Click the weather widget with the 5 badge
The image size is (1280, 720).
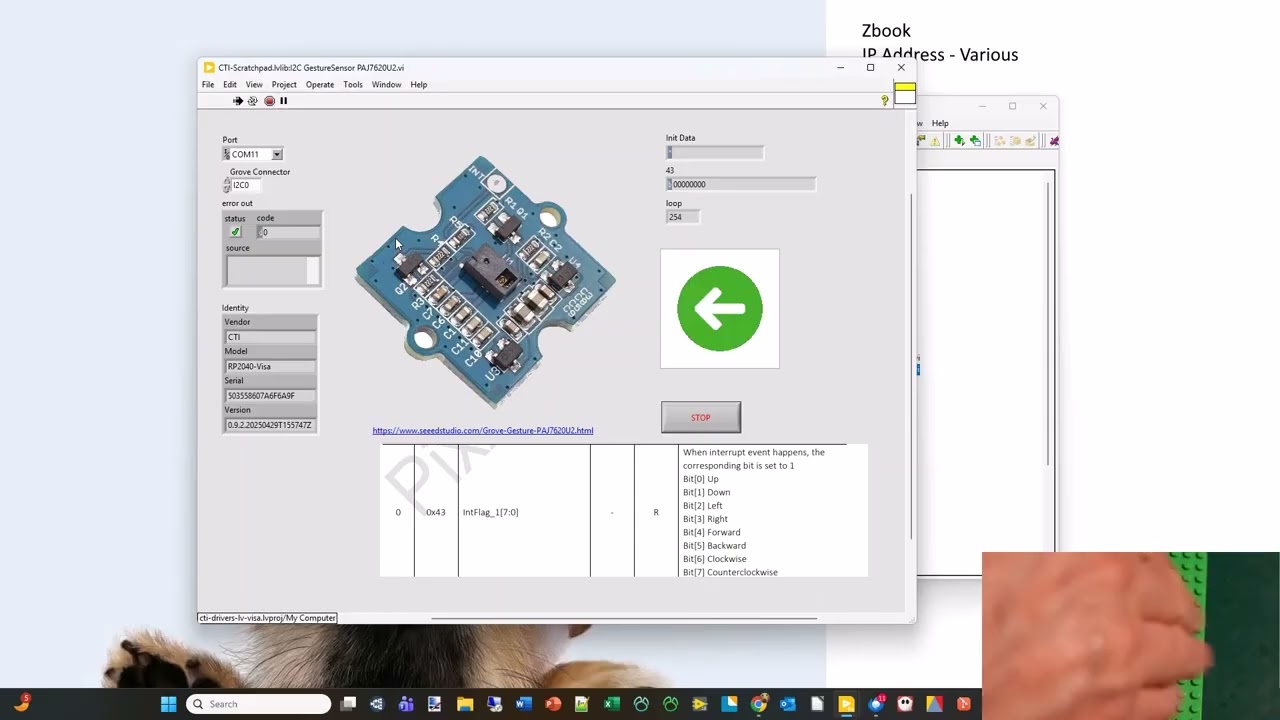(x=21, y=704)
